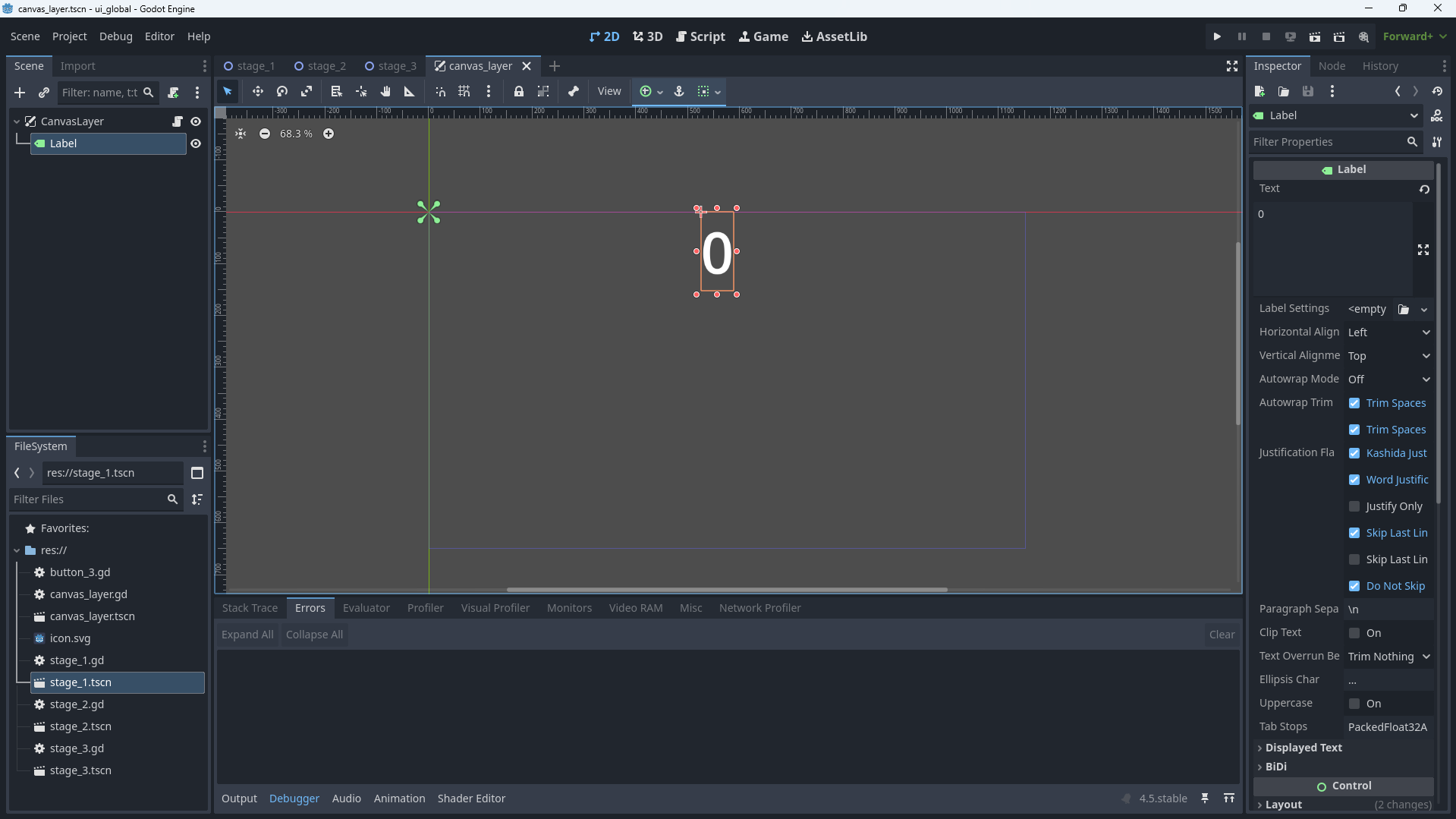This screenshot has height=819, width=1456.
Task: Hide the Label node in scene tree
Action: coord(196,143)
